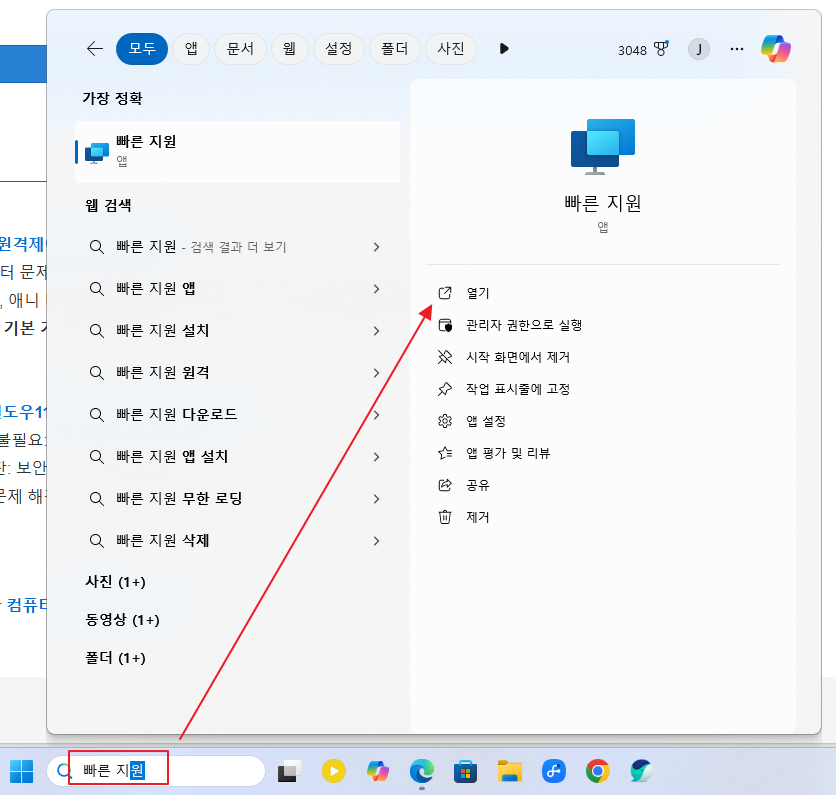Switch to the 사진 filter tab
The width and height of the screenshot is (836, 795).
click(451, 49)
